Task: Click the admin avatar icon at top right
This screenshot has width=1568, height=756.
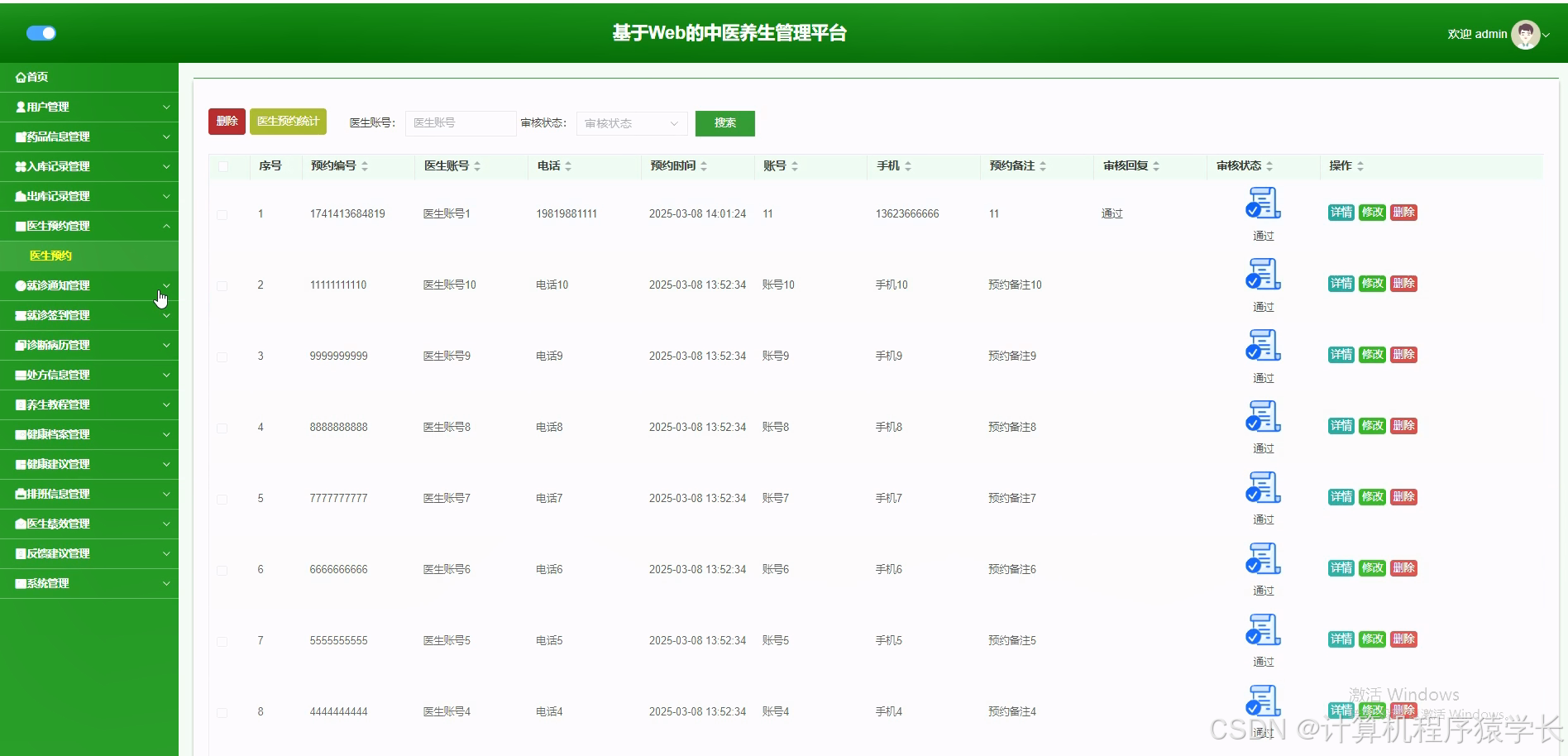Action: click(1524, 34)
